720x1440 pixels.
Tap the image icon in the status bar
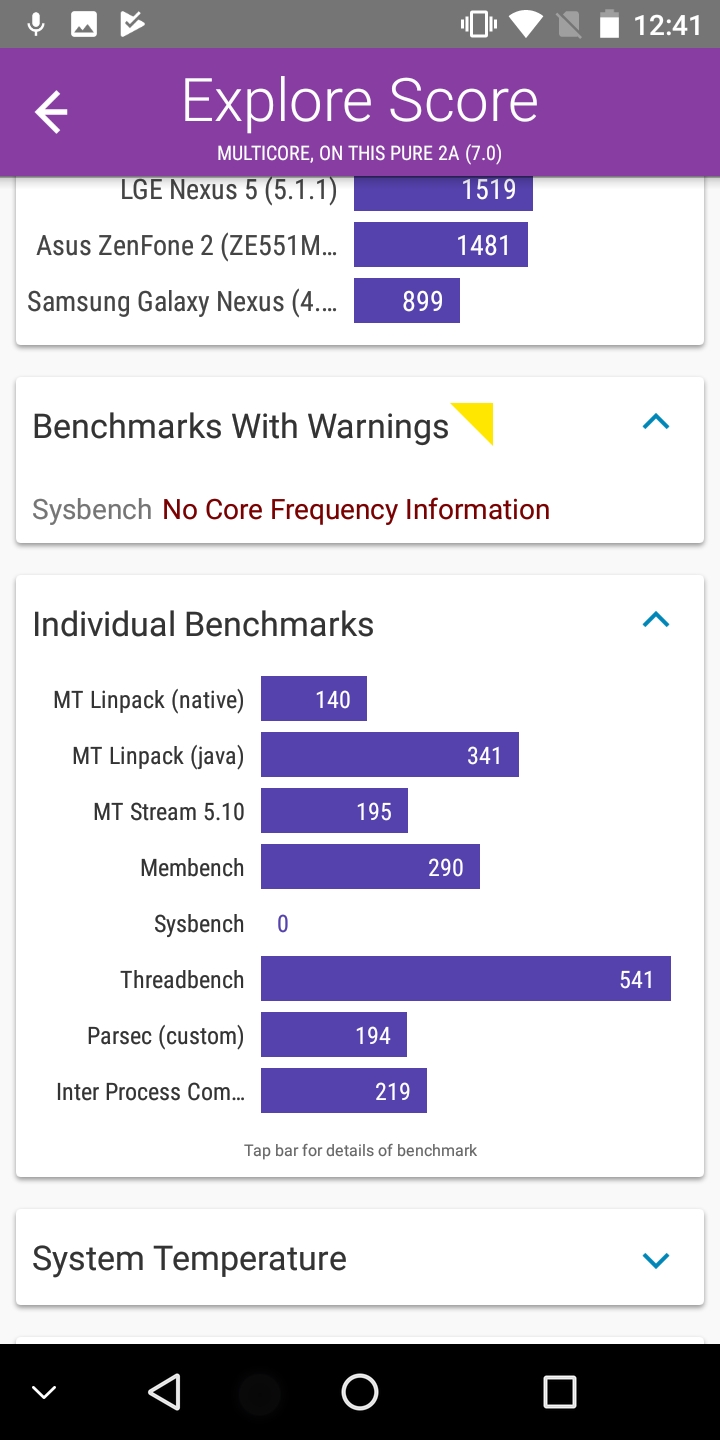click(x=84, y=24)
